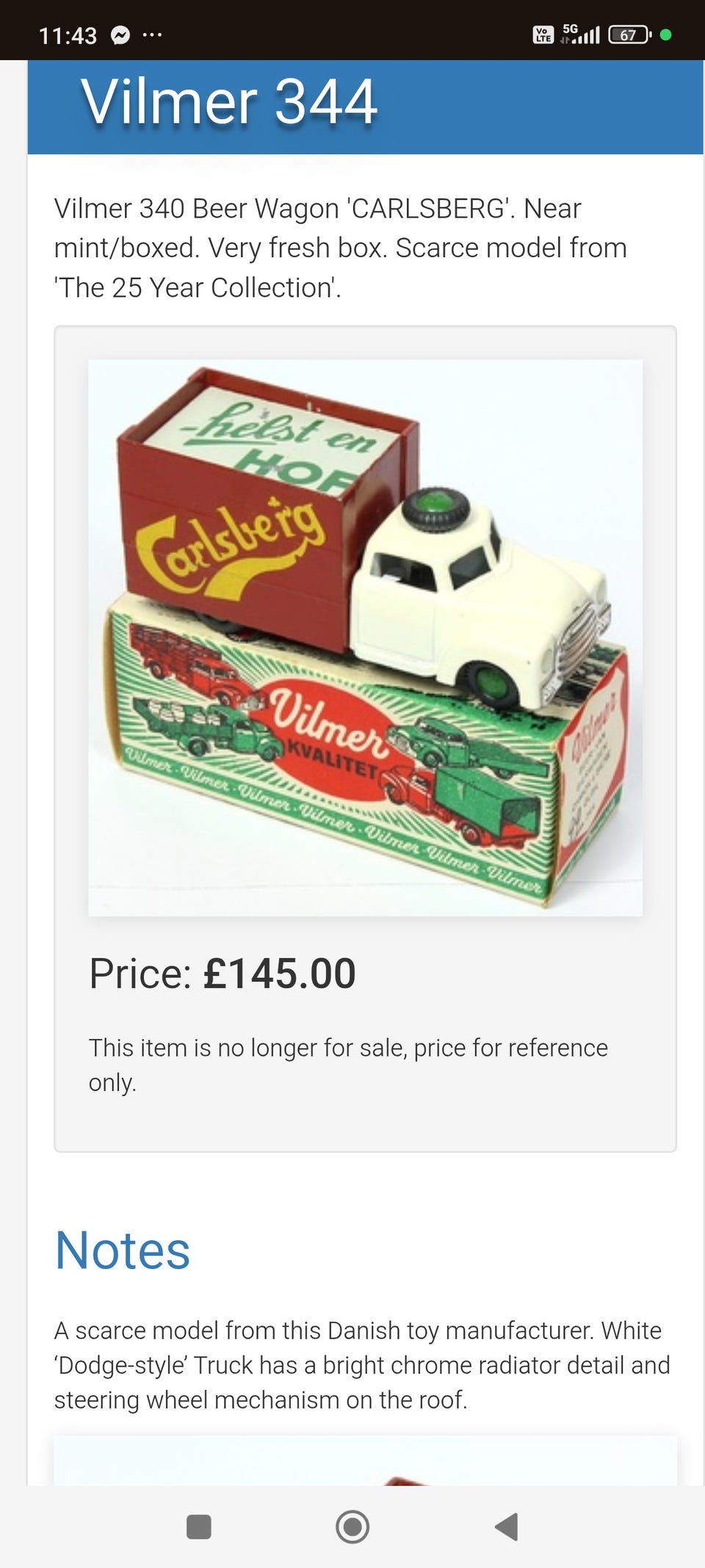Tap the battery indicator showing 67

point(629,35)
